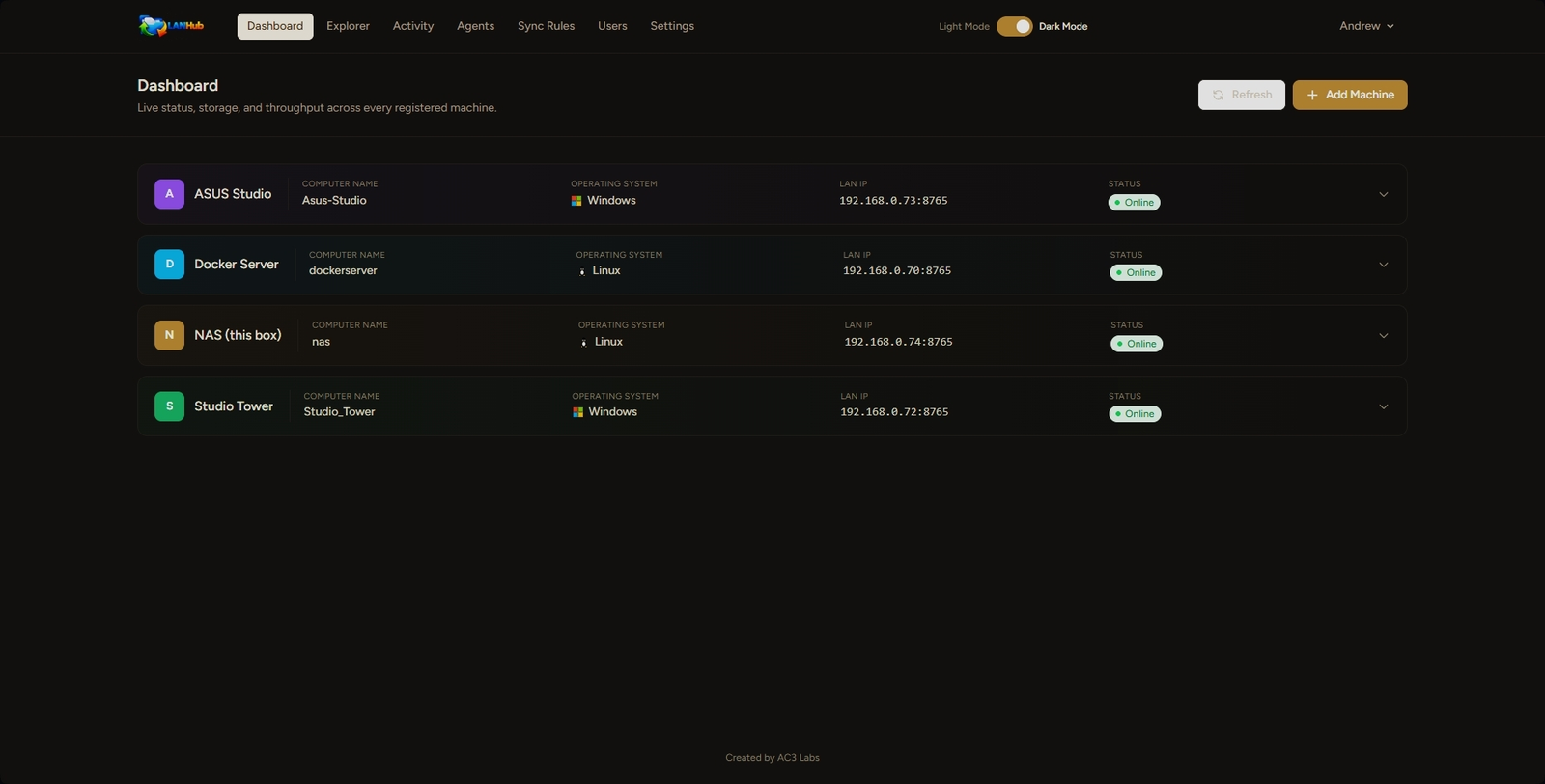Screen dimensions: 1545x784
Task: Click computer name dockerserver
Action: pyautogui.click(x=343, y=271)
